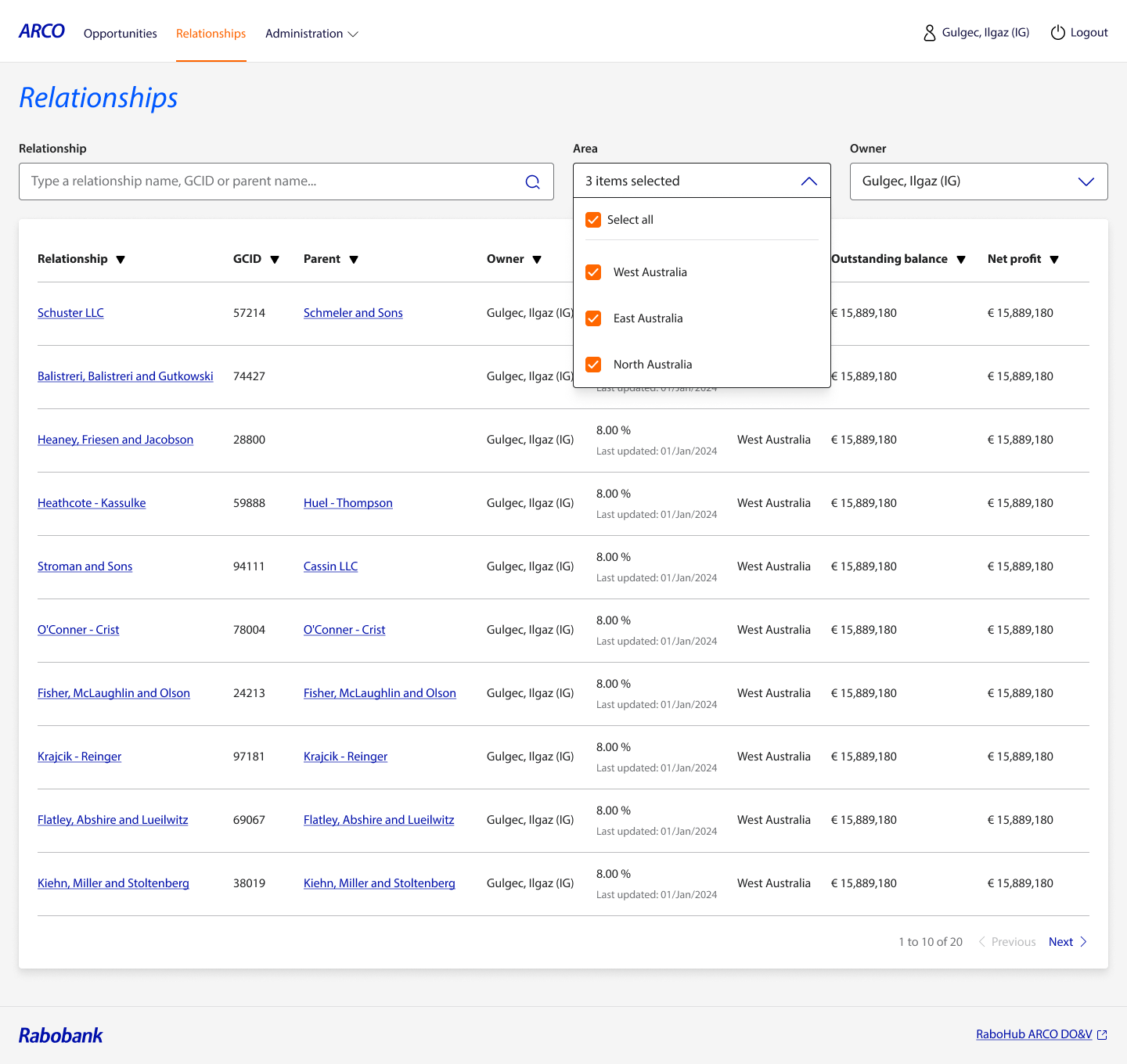The height and width of the screenshot is (1064, 1127).
Task: Click the Previous page button
Action: (1006, 942)
